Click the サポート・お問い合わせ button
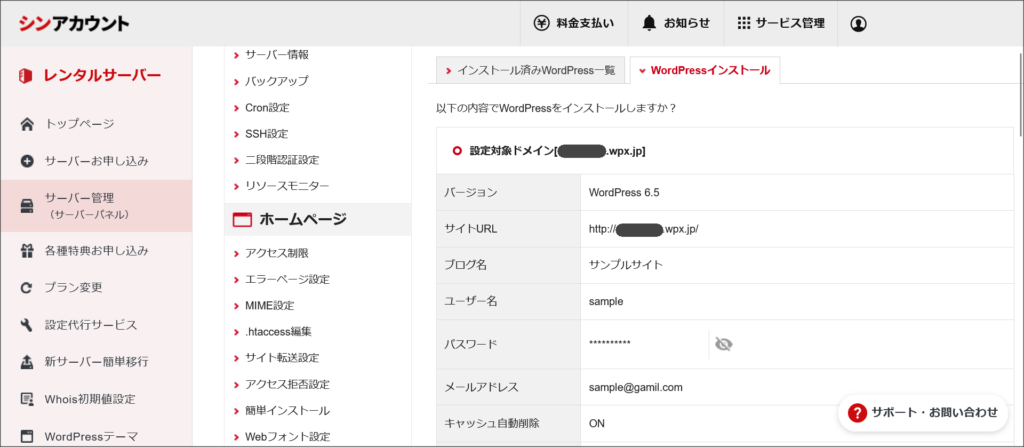This screenshot has width=1024, height=447. coord(923,412)
